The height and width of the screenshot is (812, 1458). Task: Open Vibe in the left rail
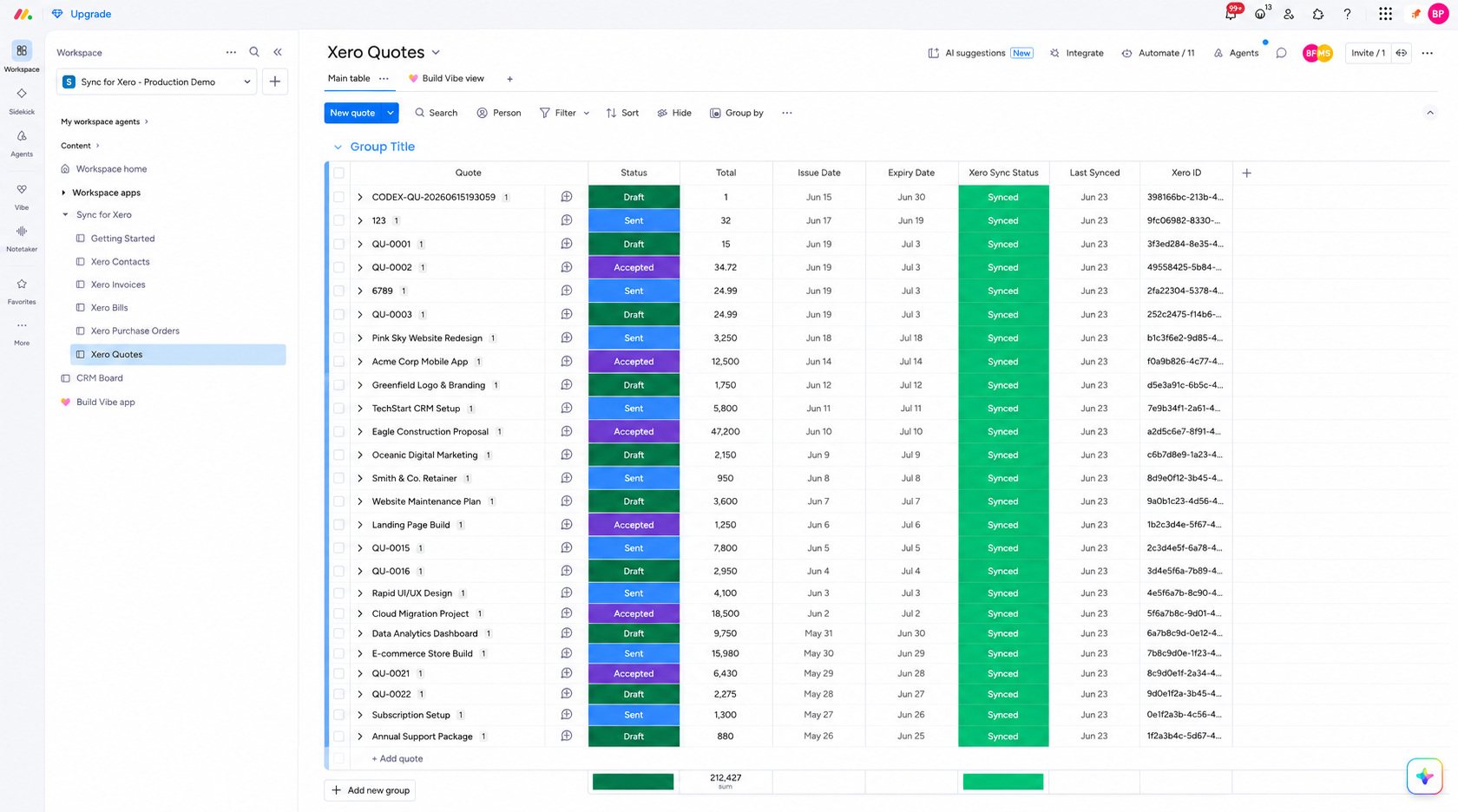click(x=22, y=196)
